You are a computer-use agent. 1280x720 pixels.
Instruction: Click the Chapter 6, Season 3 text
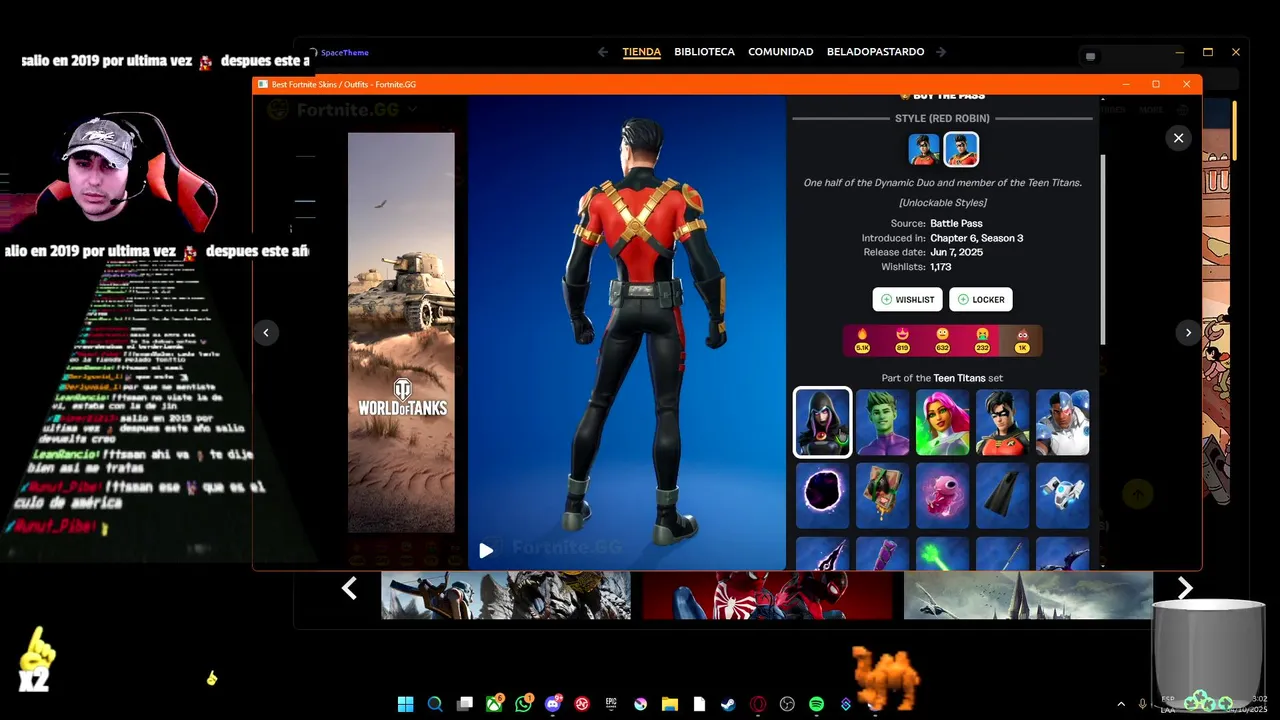976,238
